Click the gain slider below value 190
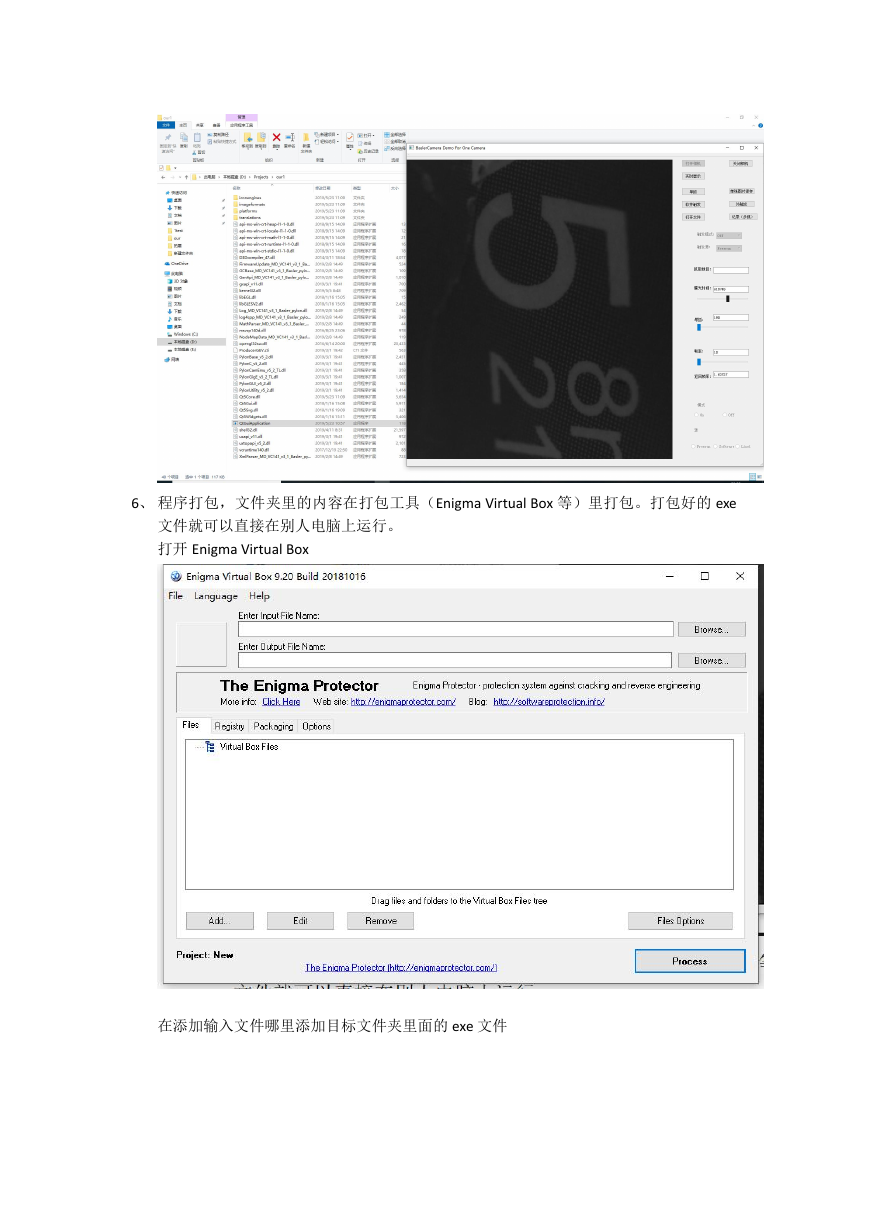The height and width of the screenshot is (1228, 869). [x=722, y=327]
